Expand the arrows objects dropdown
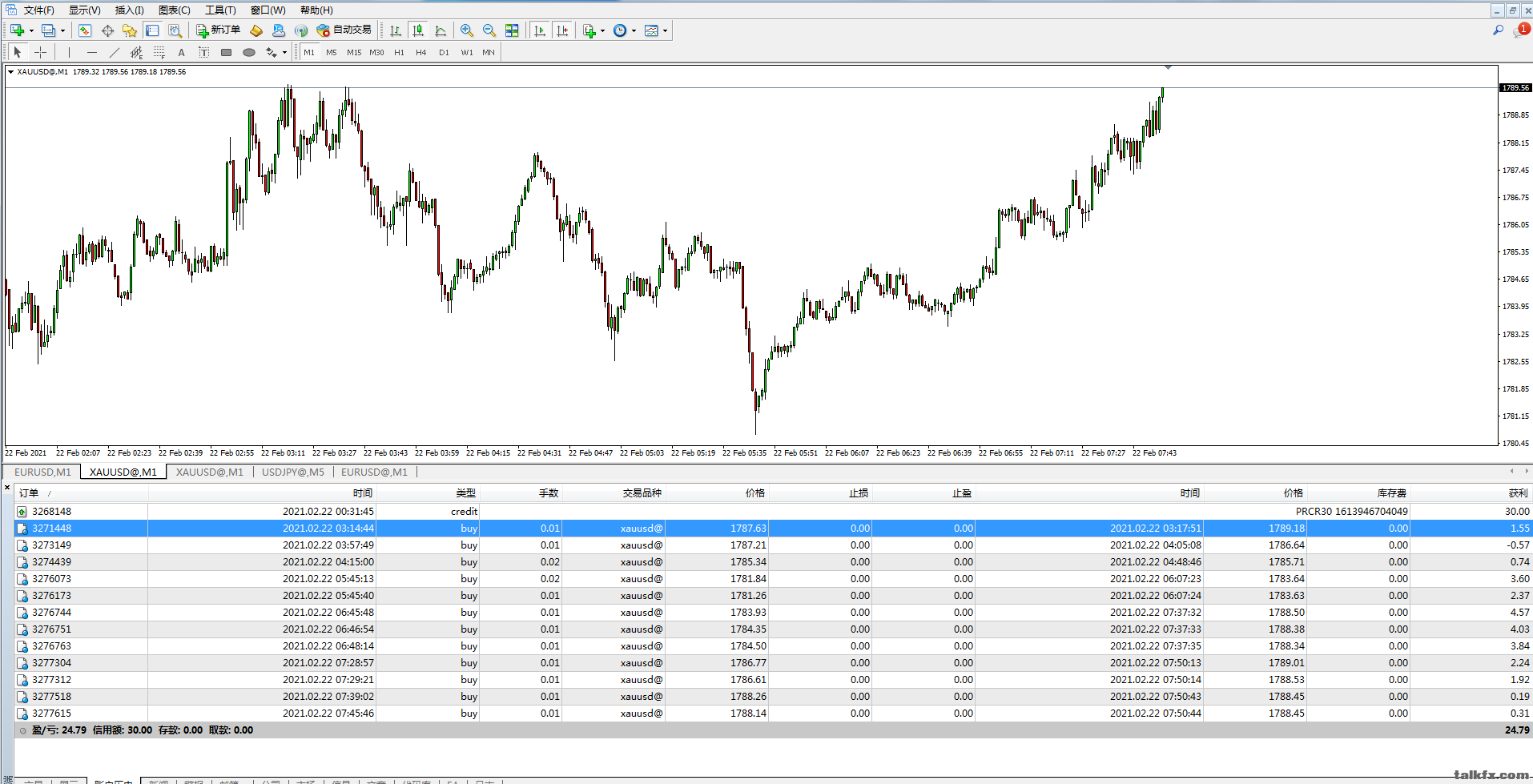This screenshot has width=1533, height=784. 284,53
